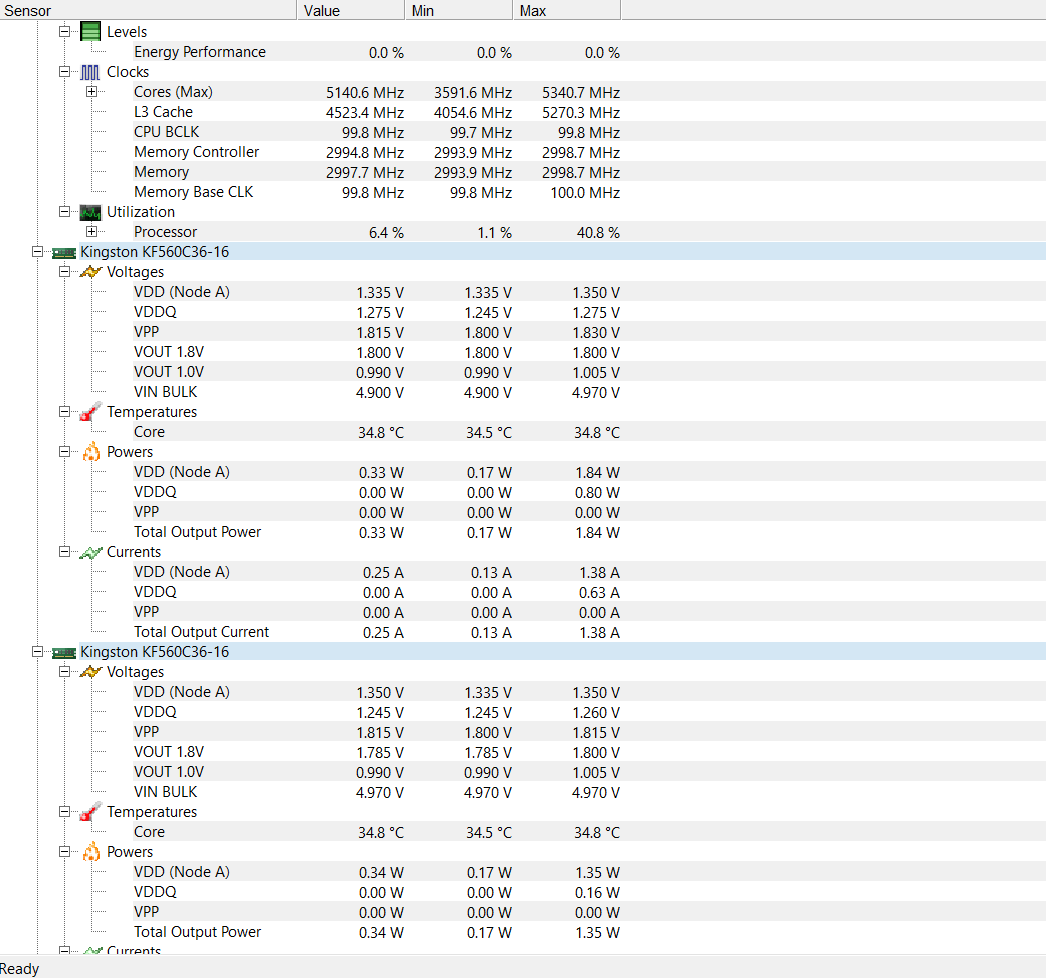Collapse the Utilization section
The image size is (1046, 978).
point(64,211)
